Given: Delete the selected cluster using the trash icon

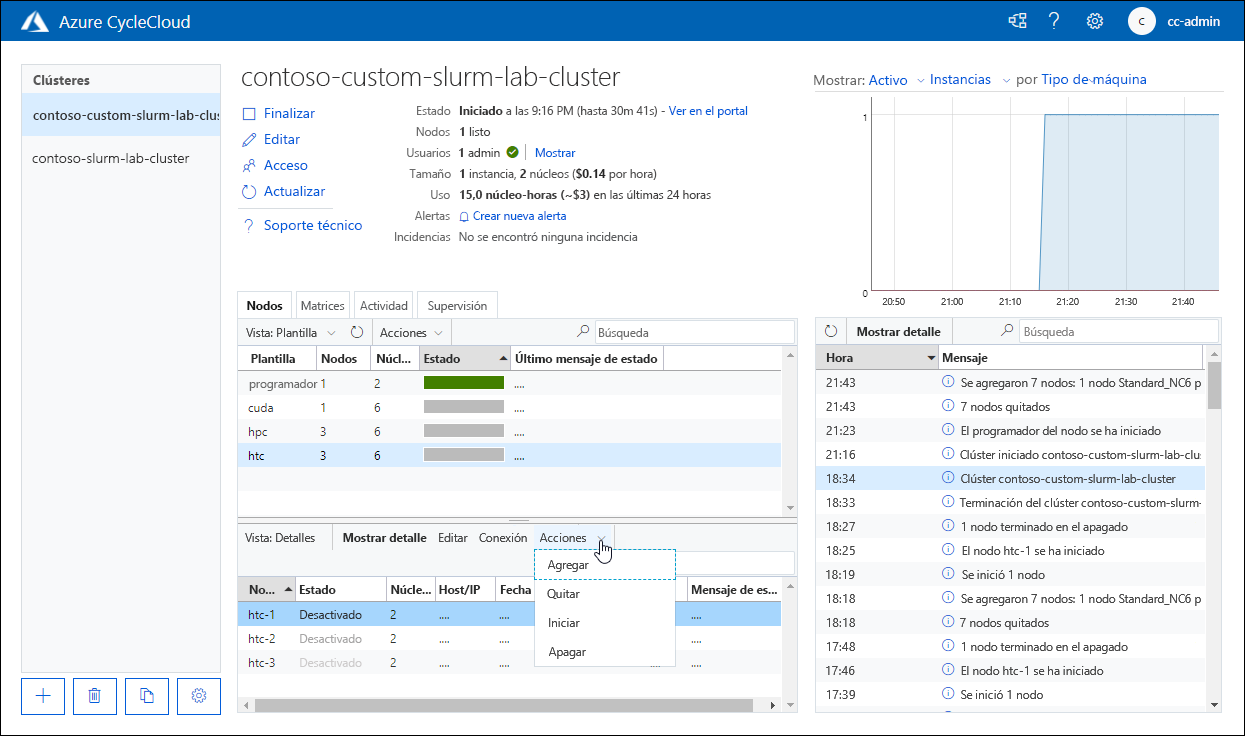Looking at the screenshot, I should (94, 696).
